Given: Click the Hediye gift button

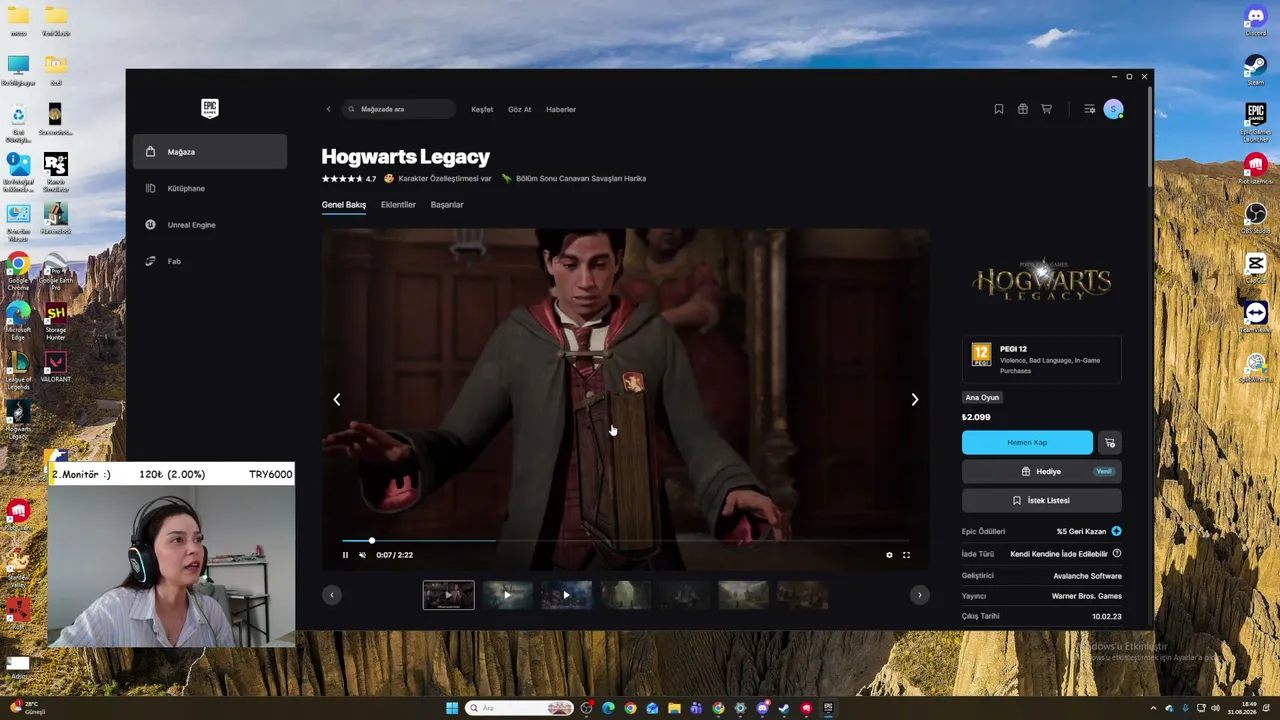Looking at the screenshot, I should [x=1041, y=472].
